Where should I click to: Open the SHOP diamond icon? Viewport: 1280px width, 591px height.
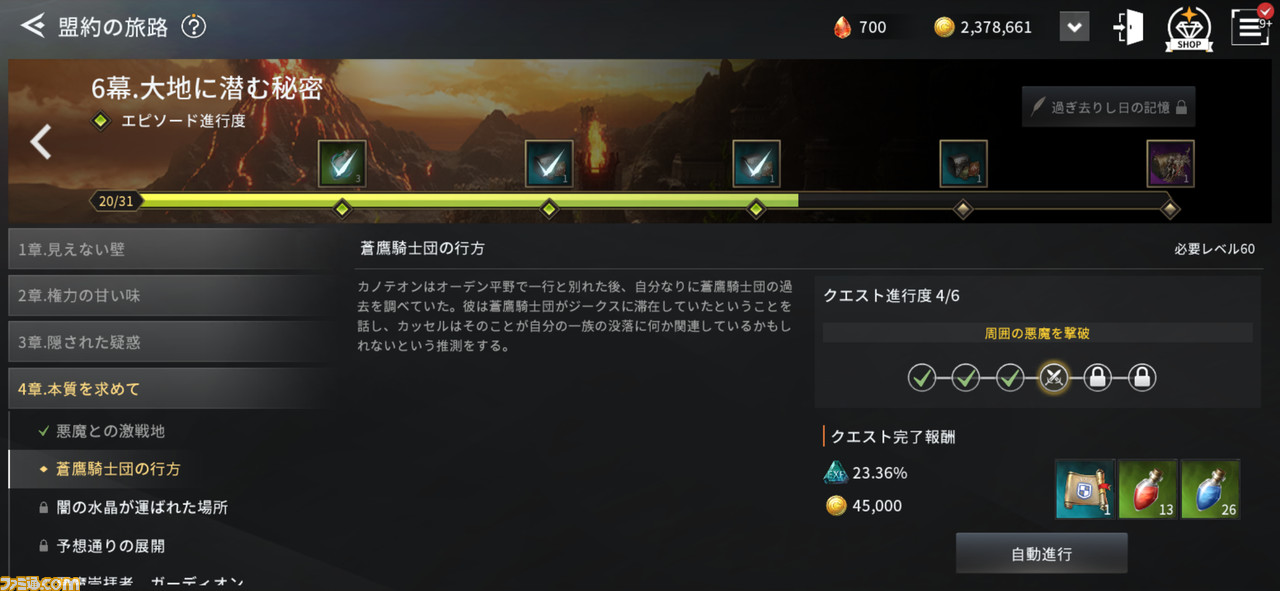coord(1189,28)
